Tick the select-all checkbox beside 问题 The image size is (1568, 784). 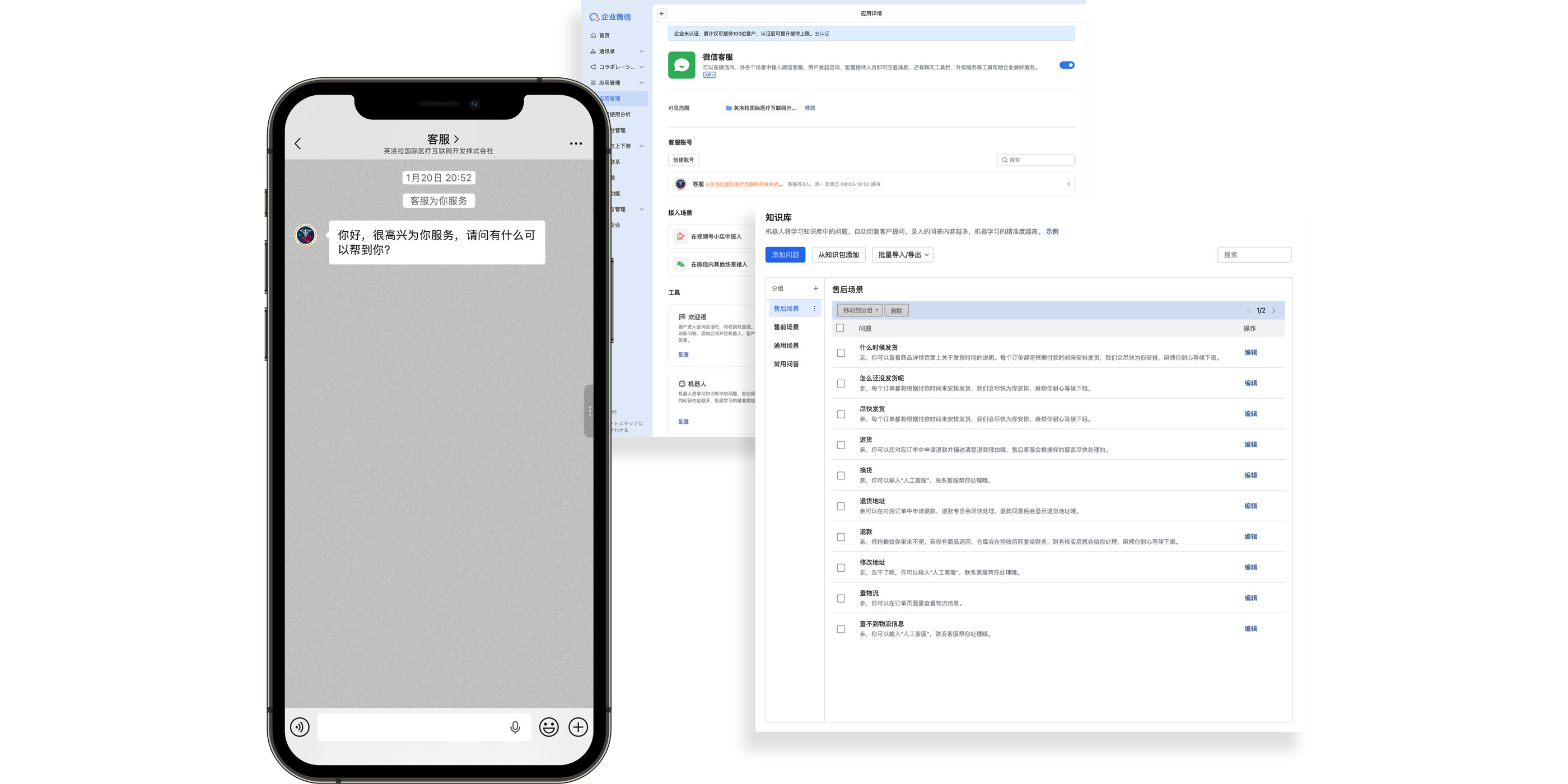coord(840,328)
